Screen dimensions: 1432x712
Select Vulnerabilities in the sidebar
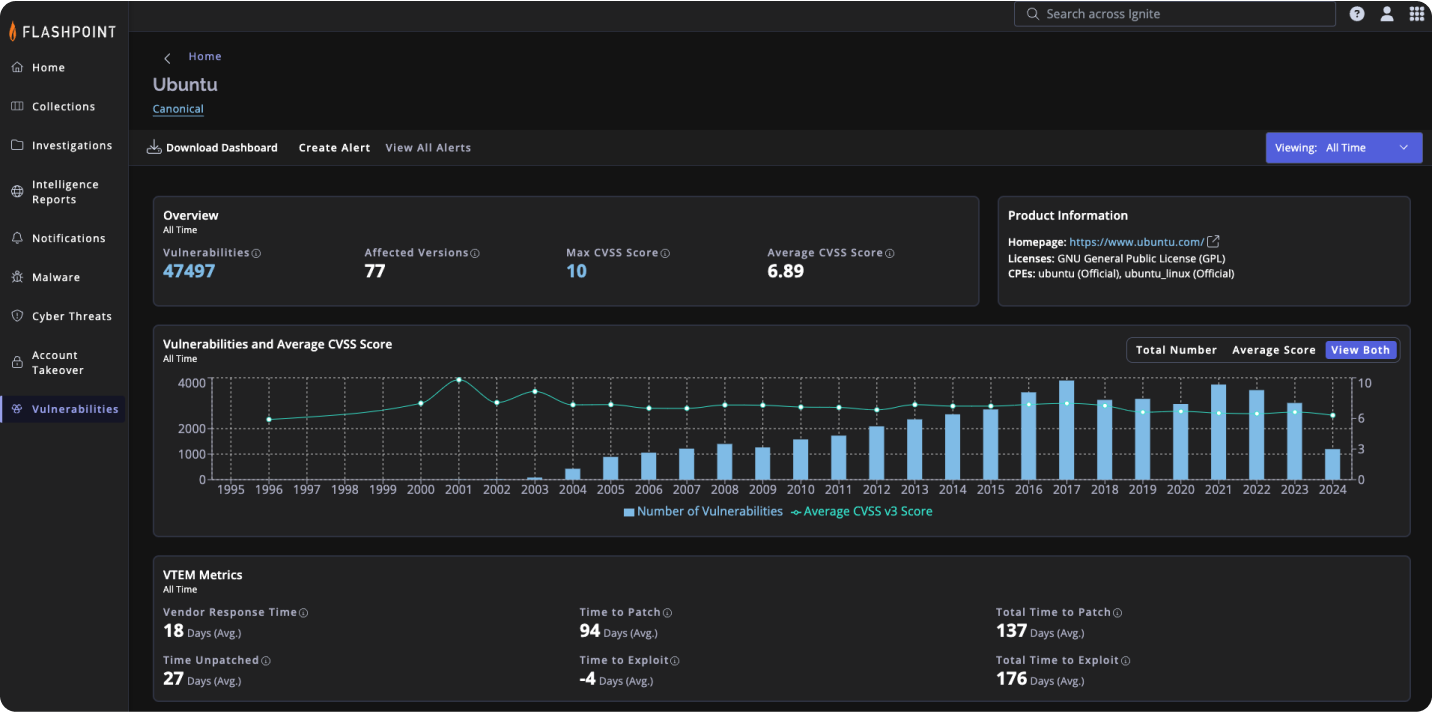click(63, 410)
